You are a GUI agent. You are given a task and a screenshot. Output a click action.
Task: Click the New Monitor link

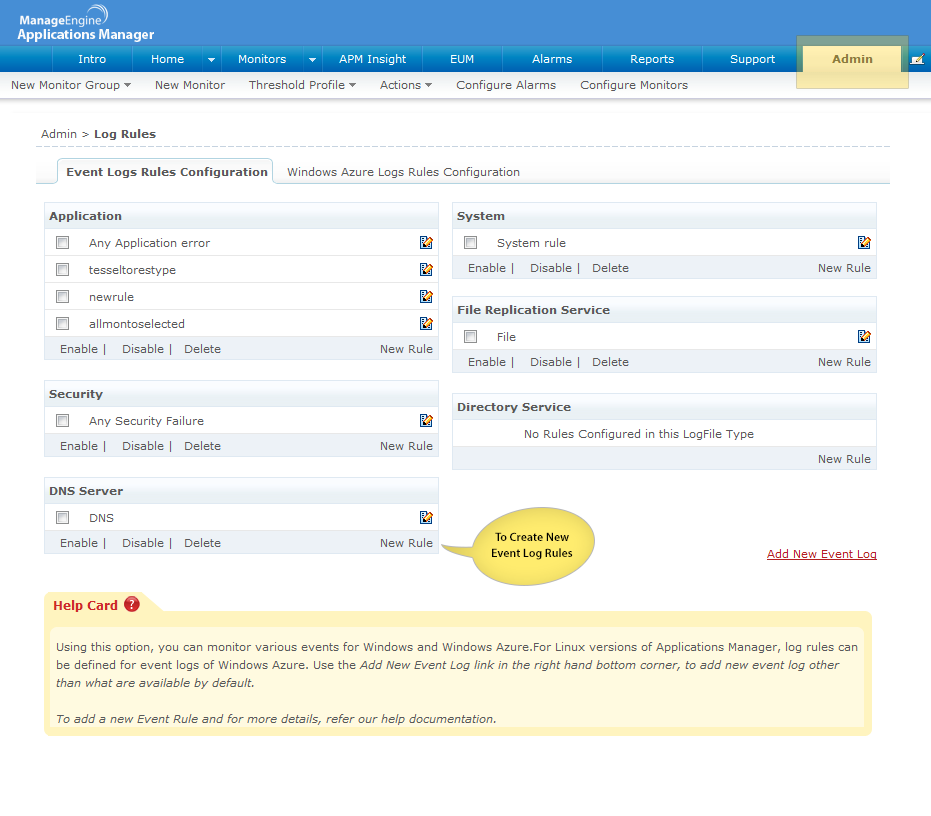[190, 85]
